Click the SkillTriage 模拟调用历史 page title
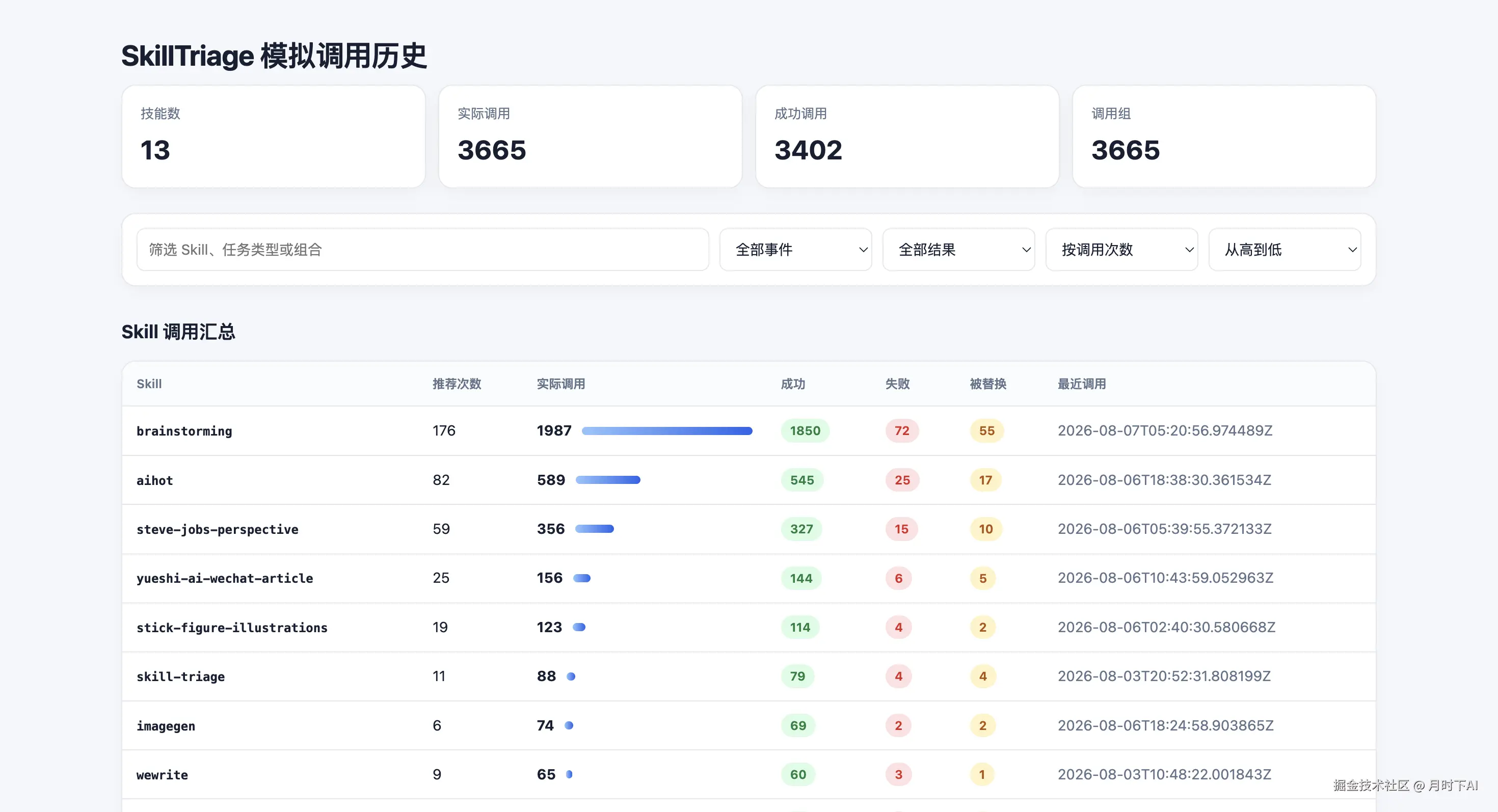1498x812 pixels. tap(274, 57)
